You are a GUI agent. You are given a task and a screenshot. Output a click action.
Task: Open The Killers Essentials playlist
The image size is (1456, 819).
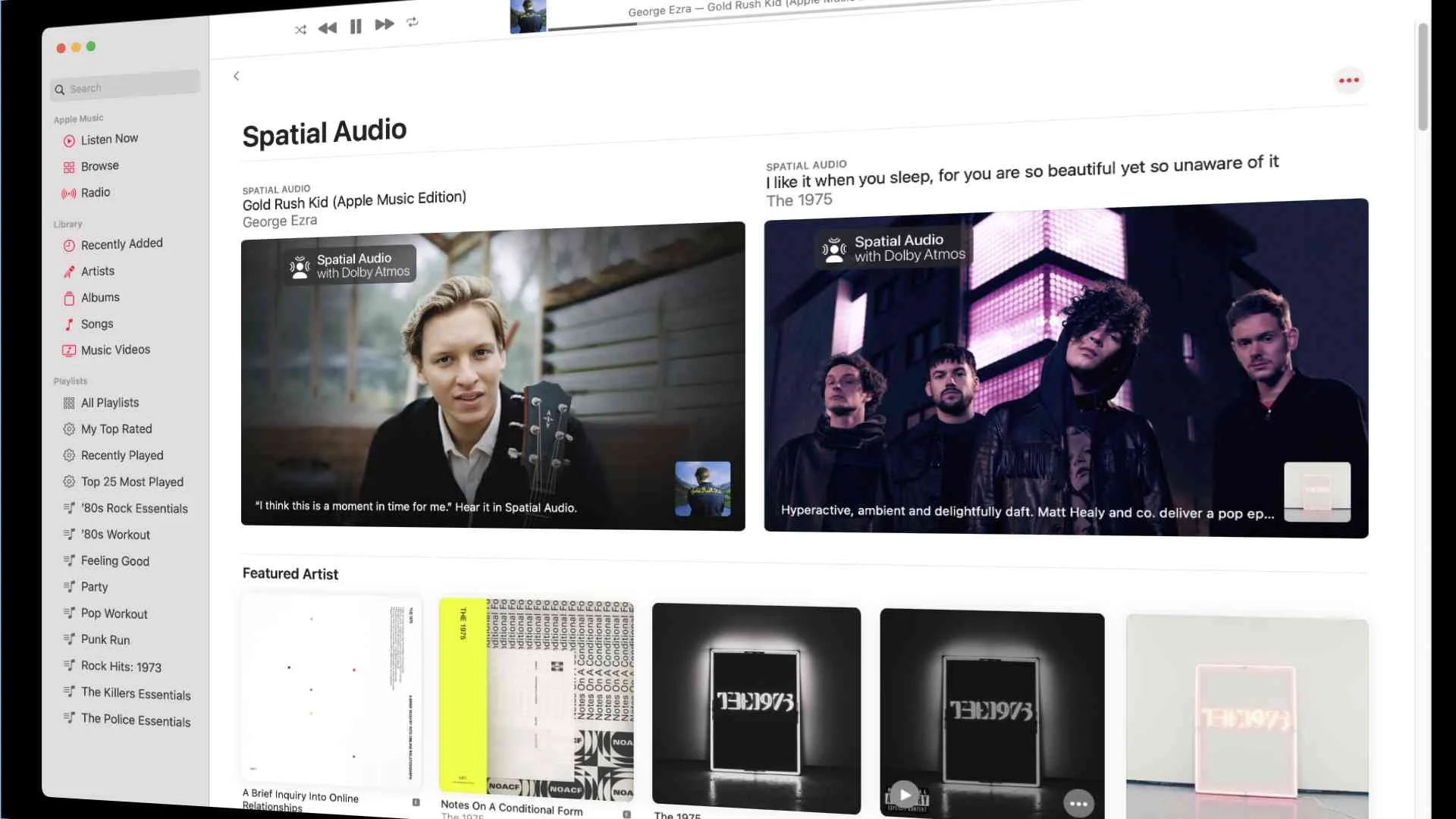tap(136, 694)
